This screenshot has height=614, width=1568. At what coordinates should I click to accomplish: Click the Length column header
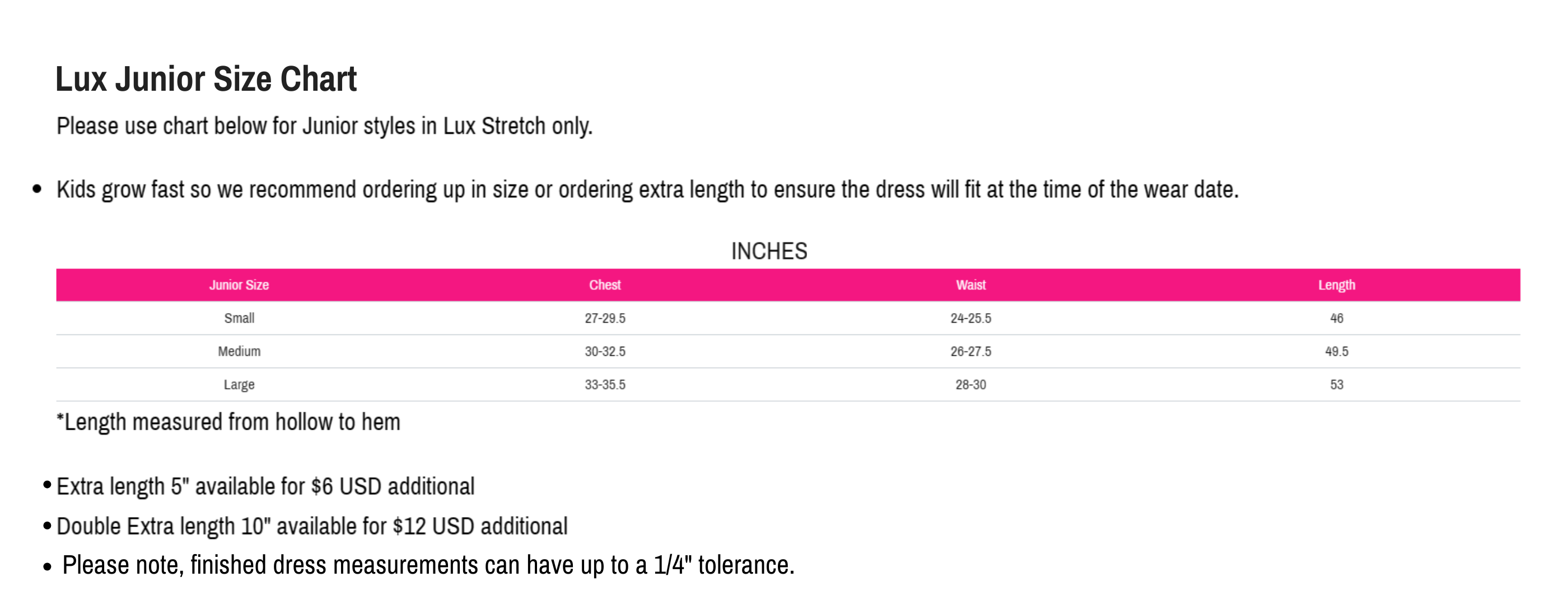coord(1336,285)
